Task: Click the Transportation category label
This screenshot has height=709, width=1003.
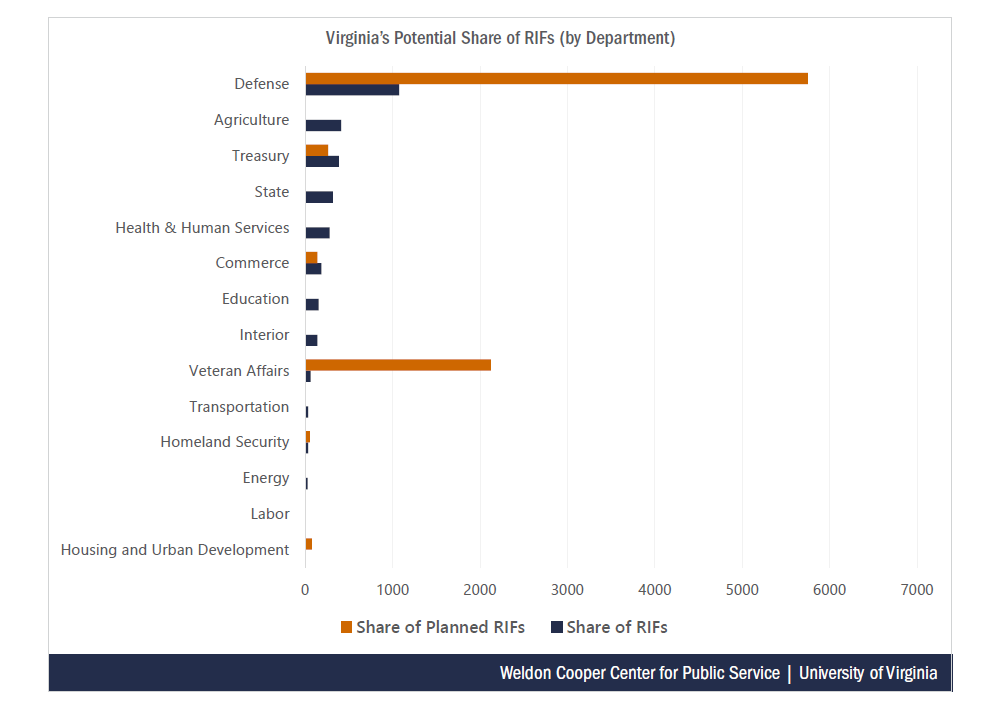Action: [239, 407]
